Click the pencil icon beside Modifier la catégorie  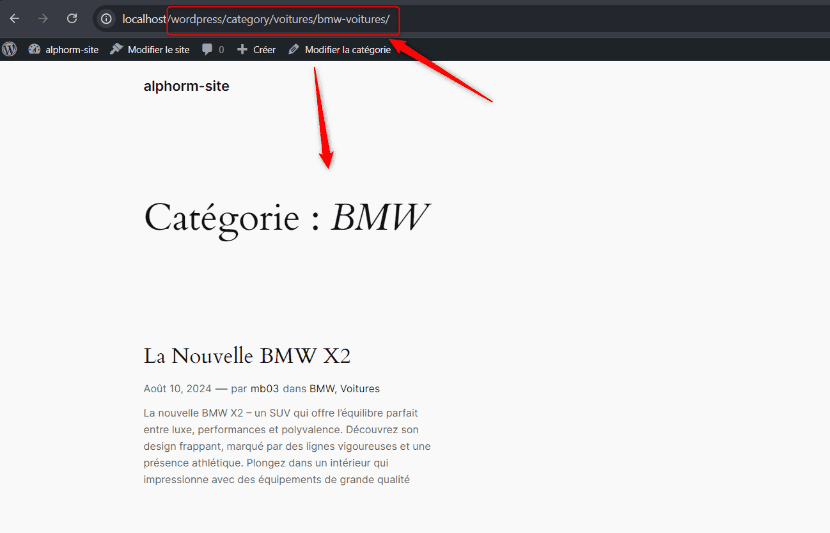coord(294,49)
